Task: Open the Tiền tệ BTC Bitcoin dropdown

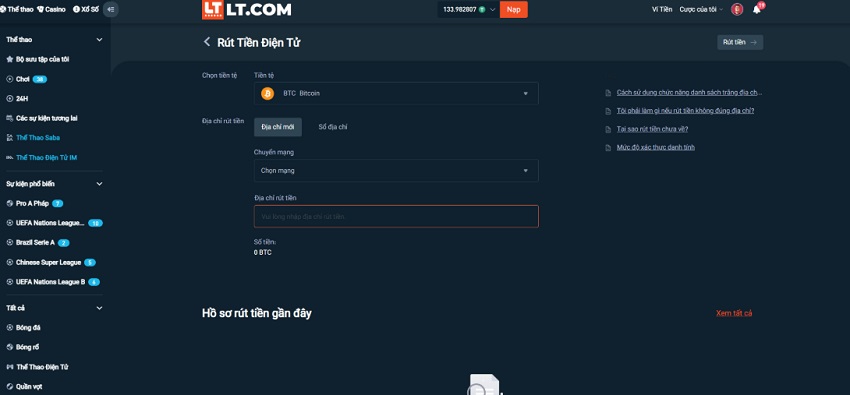Action: (396, 93)
